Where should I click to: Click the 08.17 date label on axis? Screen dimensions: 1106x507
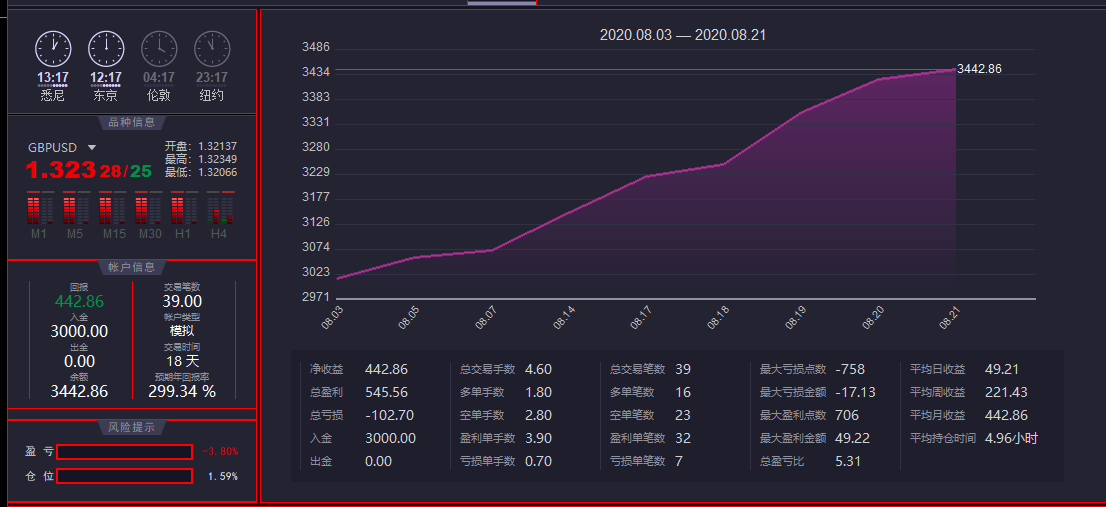[641, 318]
